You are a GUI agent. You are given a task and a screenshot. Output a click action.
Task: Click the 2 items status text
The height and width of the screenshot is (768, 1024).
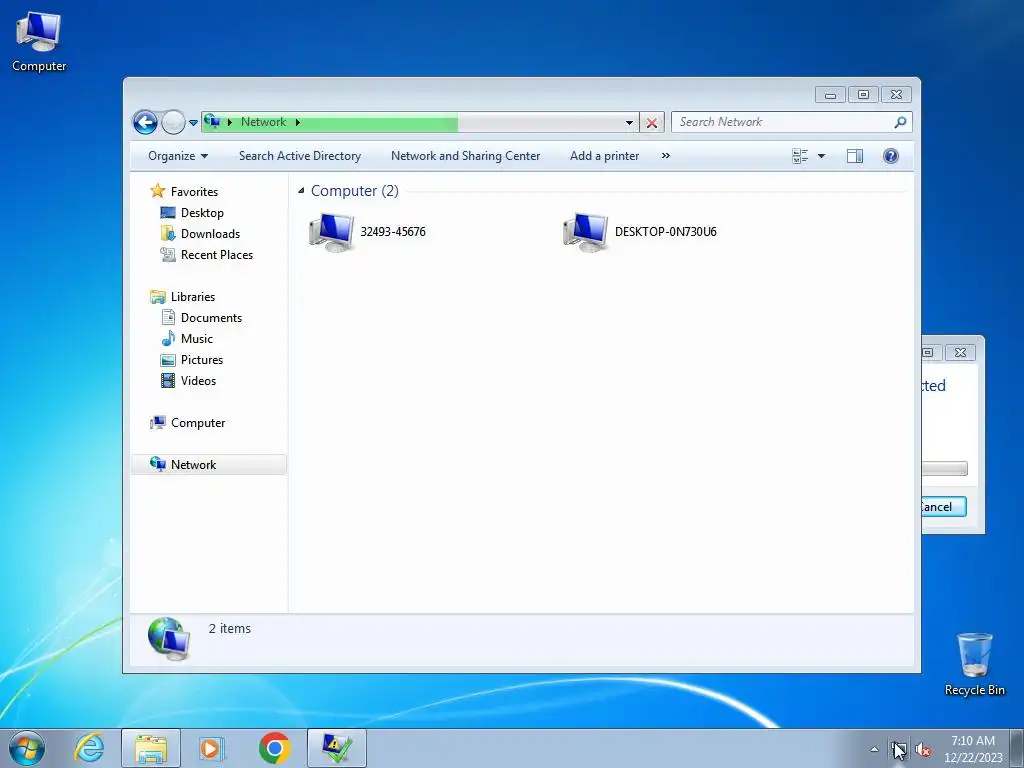(229, 628)
